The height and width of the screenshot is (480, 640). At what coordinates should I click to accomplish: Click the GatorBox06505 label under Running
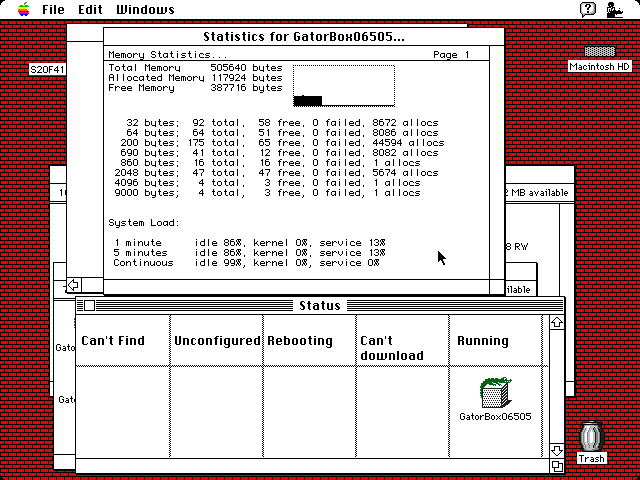[495, 416]
